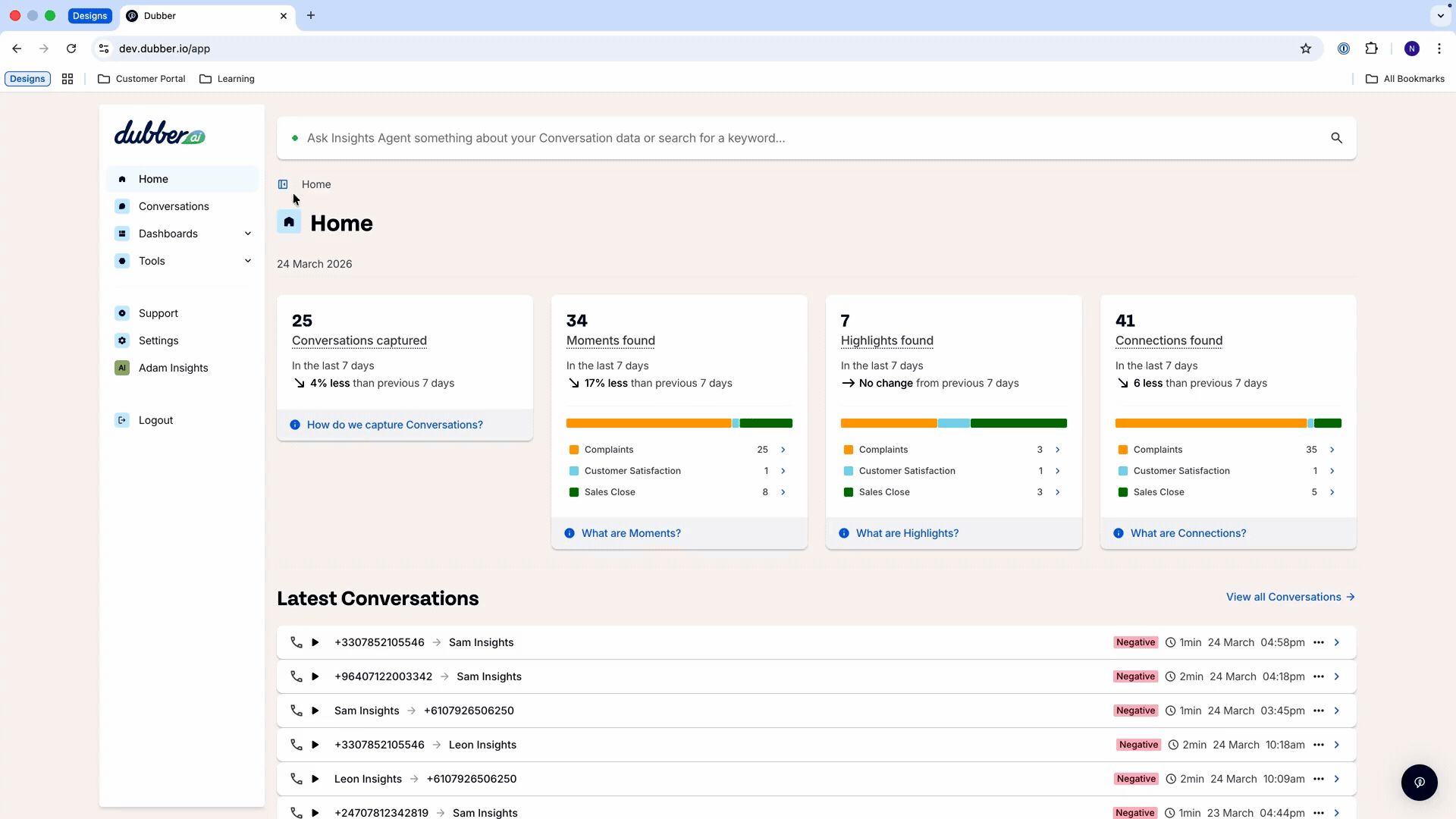Go to Conversations in the sidebar
The image size is (1456, 819).
(x=174, y=206)
